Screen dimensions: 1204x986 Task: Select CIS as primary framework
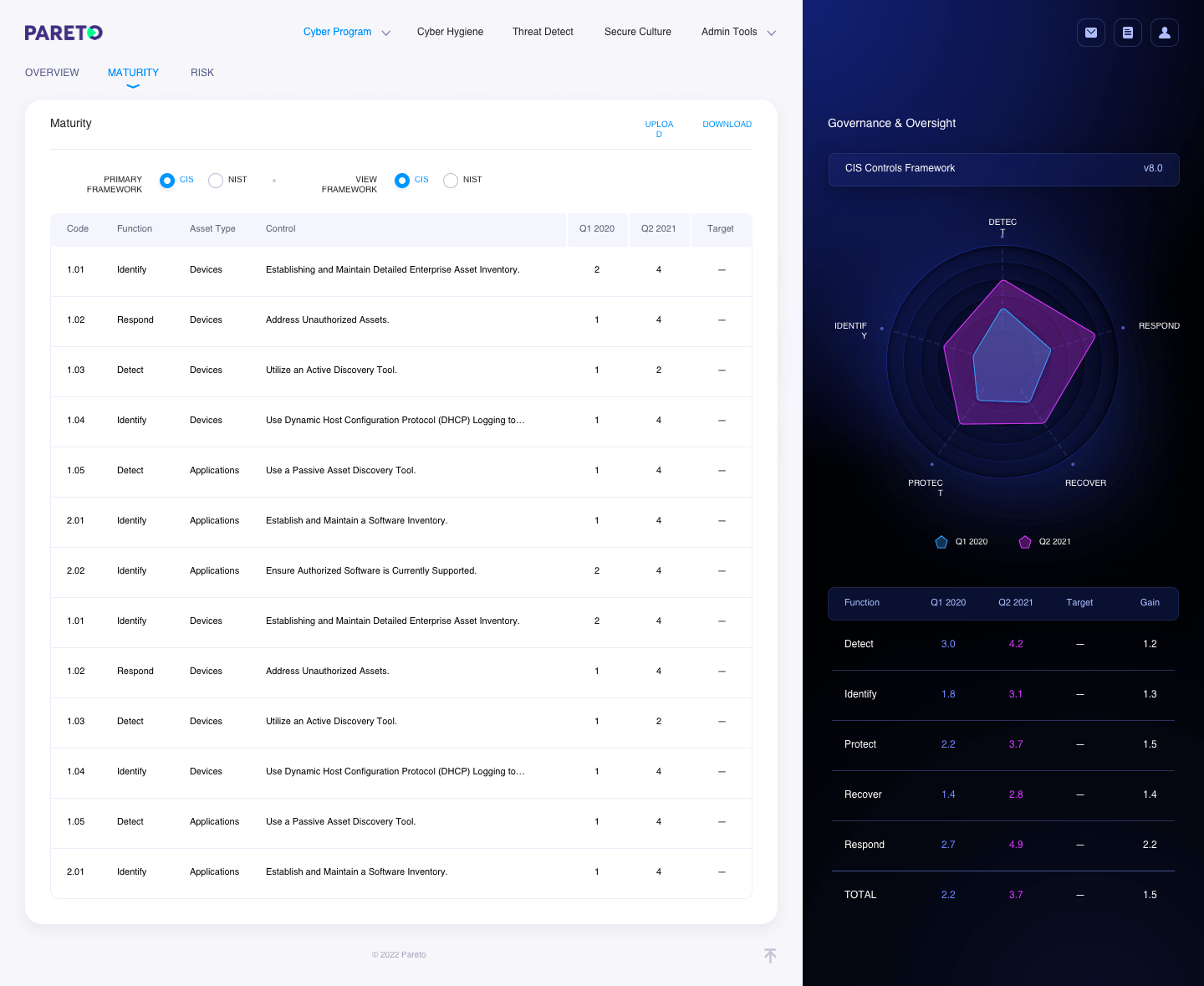pyautogui.click(x=167, y=181)
